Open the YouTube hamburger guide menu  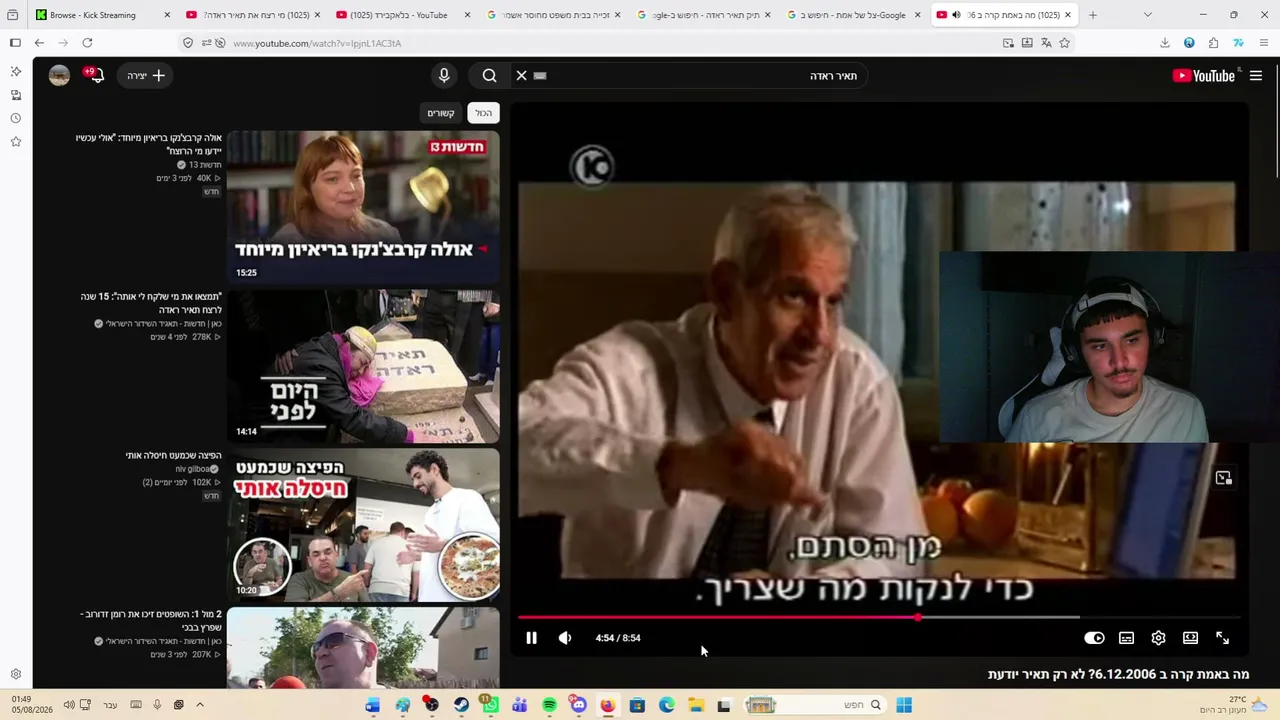pos(1256,76)
